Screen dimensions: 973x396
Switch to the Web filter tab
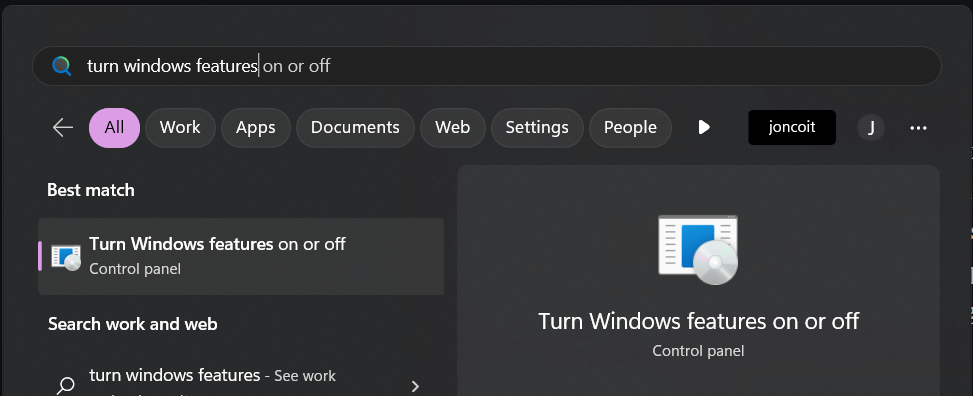point(452,128)
